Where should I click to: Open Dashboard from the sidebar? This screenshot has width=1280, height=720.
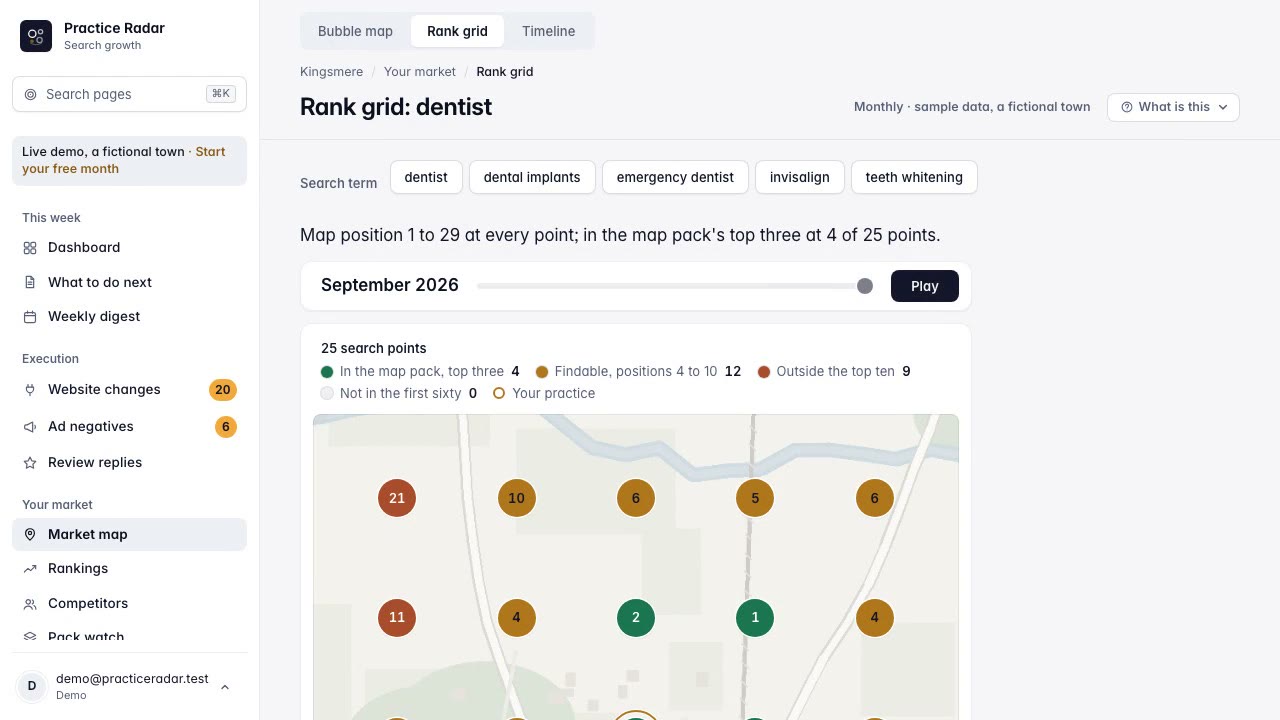[129, 247]
